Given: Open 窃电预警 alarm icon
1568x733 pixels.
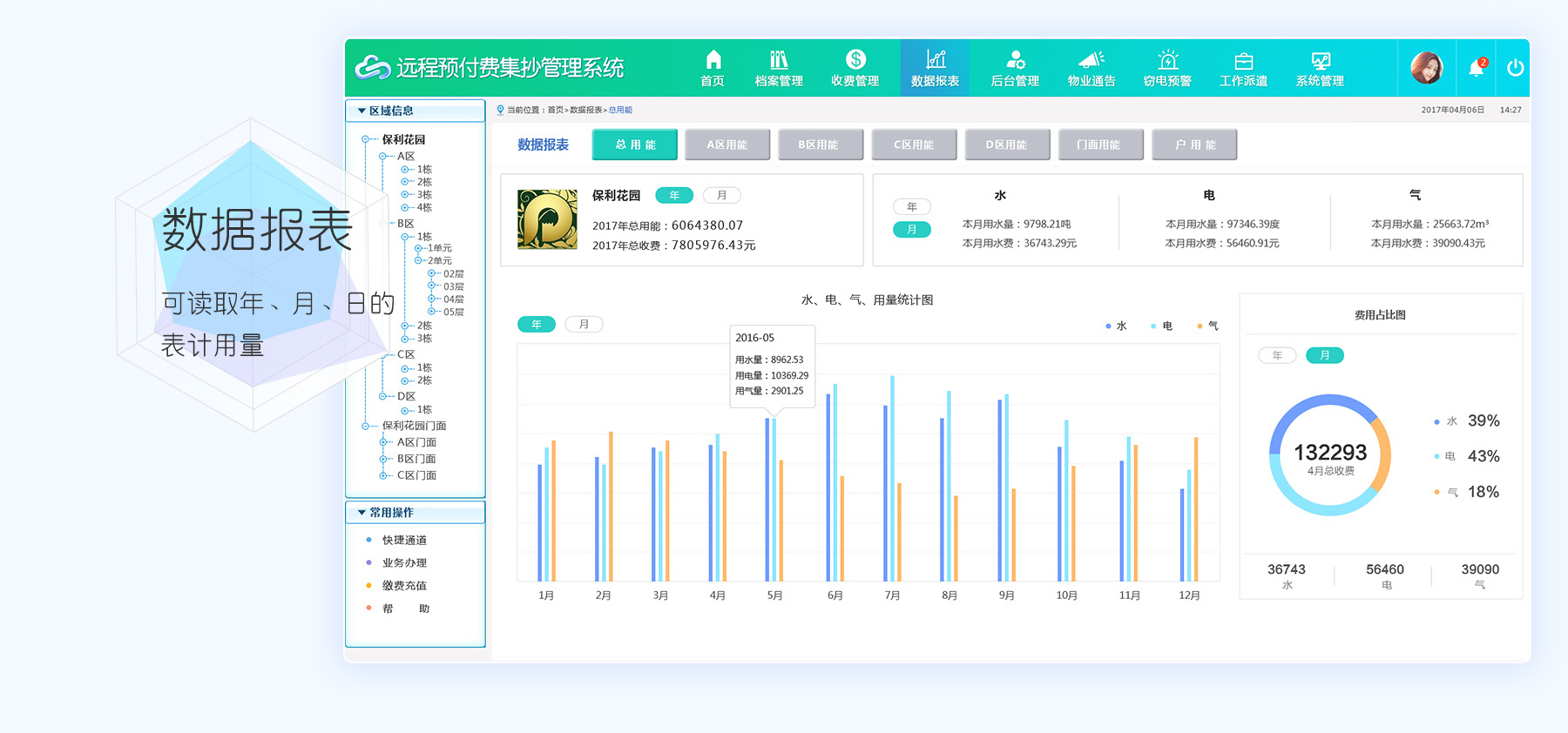Looking at the screenshot, I should point(1167,60).
